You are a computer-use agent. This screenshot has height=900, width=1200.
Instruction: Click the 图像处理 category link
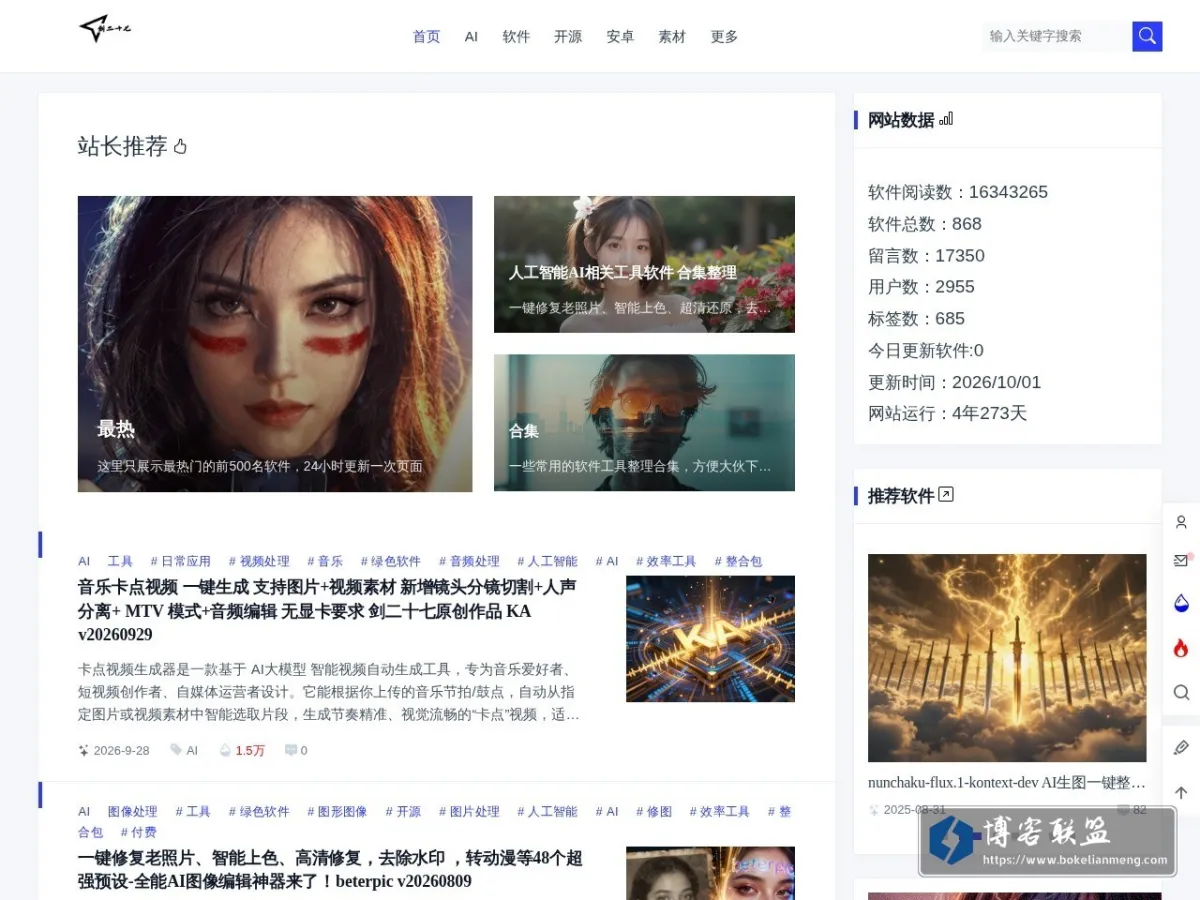(x=132, y=811)
